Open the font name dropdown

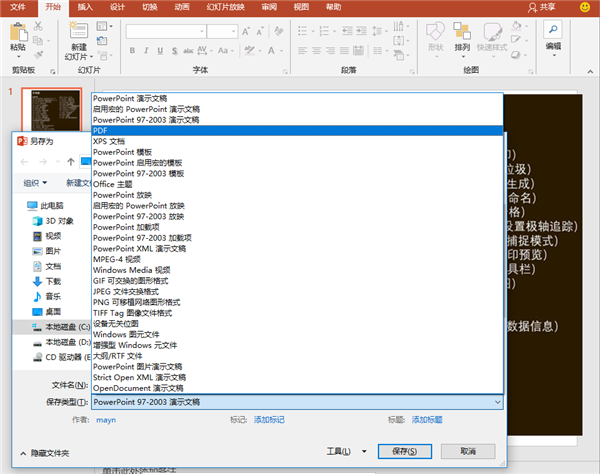(202, 31)
